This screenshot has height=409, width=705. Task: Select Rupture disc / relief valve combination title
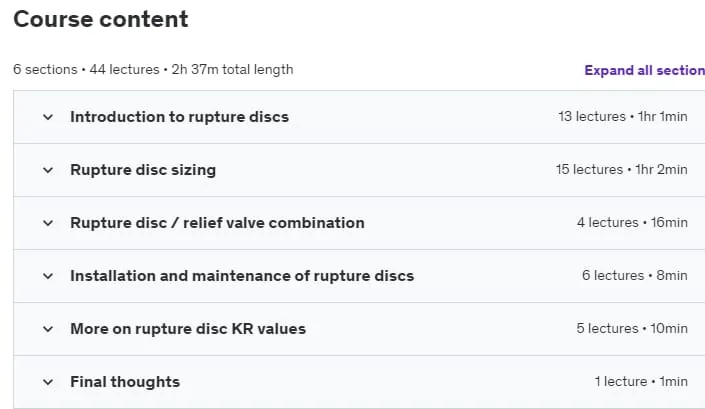click(217, 223)
